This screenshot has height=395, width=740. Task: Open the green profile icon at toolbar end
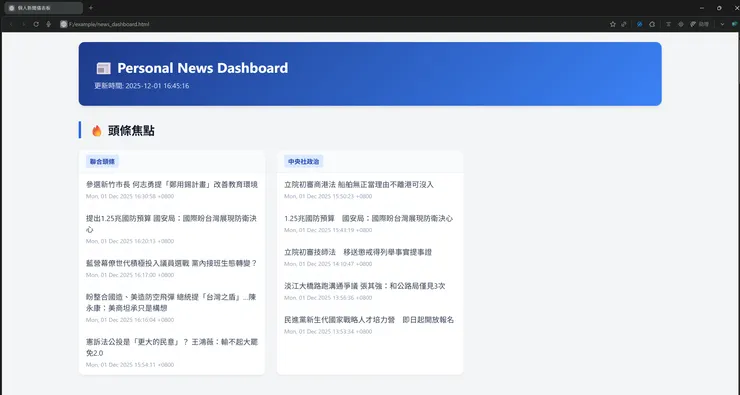(x=734, y=24)
